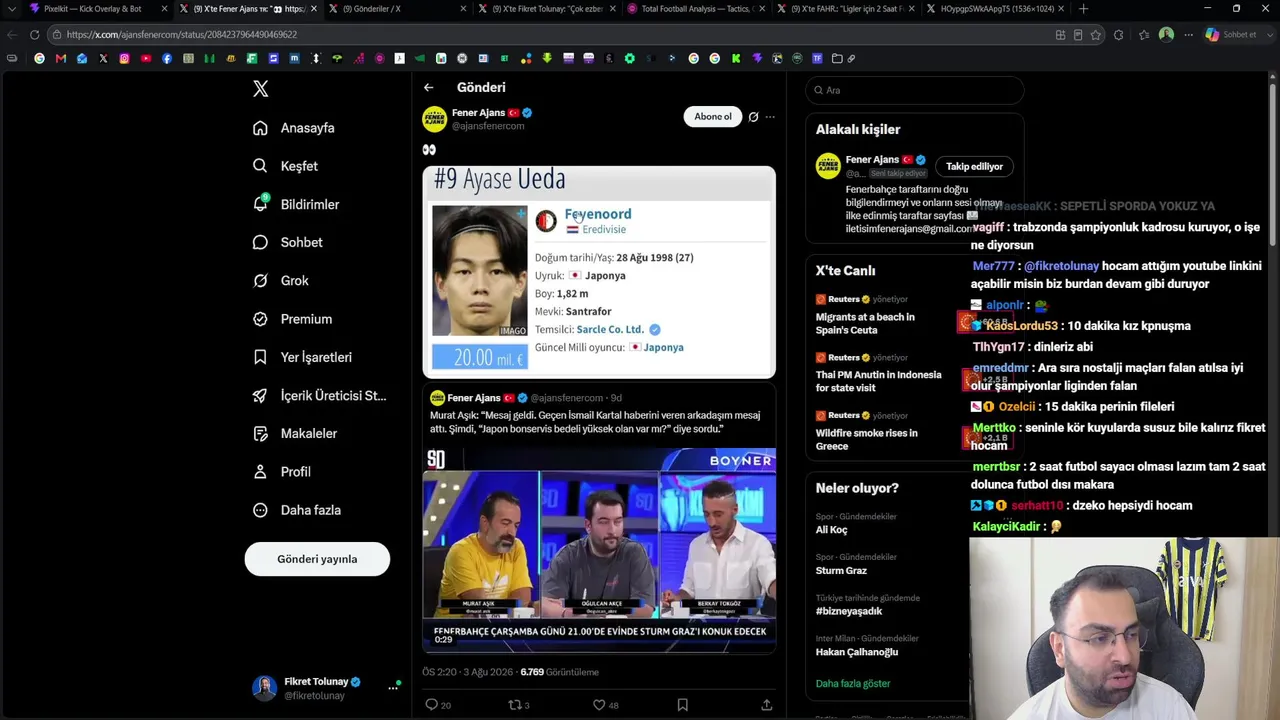
Task: Open the Premium page
Action: click(292, 319)
